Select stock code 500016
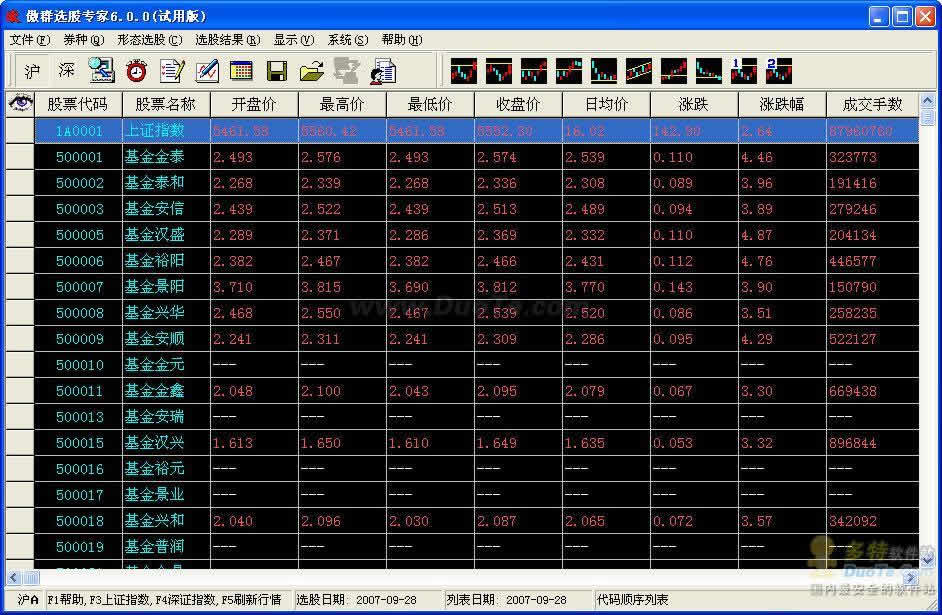 coord(79,469)
